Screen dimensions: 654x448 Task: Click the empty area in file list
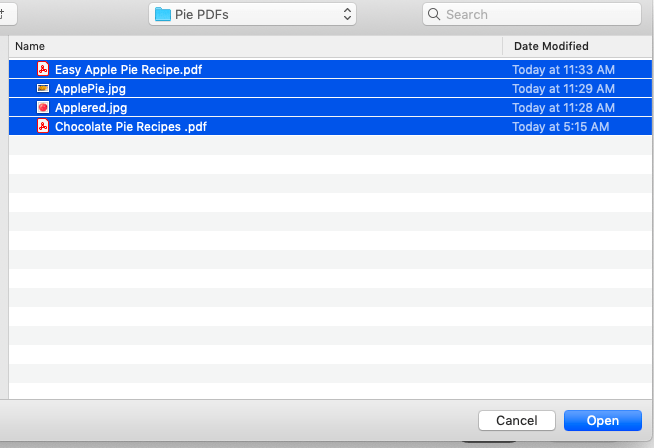pos(330,267)
